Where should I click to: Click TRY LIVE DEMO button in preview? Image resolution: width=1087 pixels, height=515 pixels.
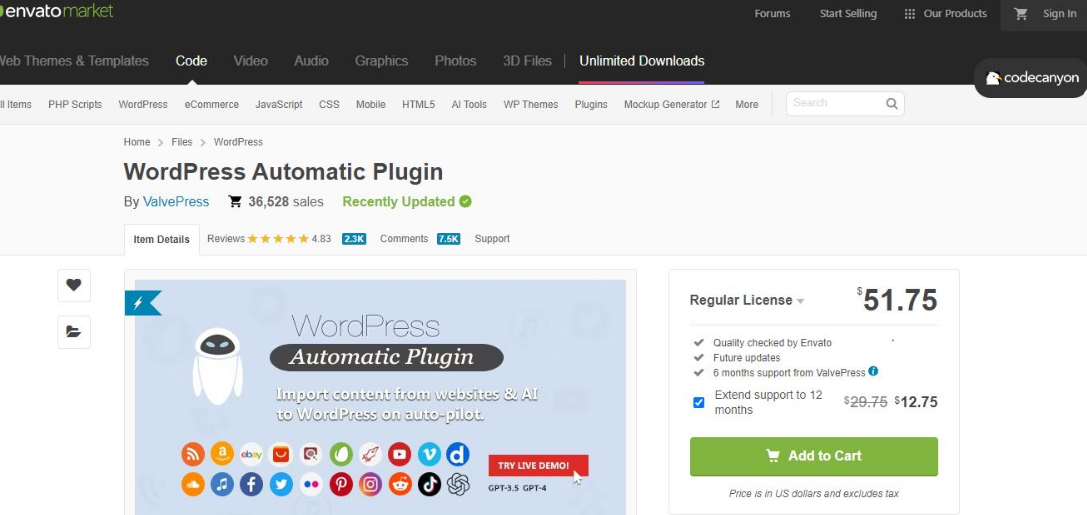(538, 465)
